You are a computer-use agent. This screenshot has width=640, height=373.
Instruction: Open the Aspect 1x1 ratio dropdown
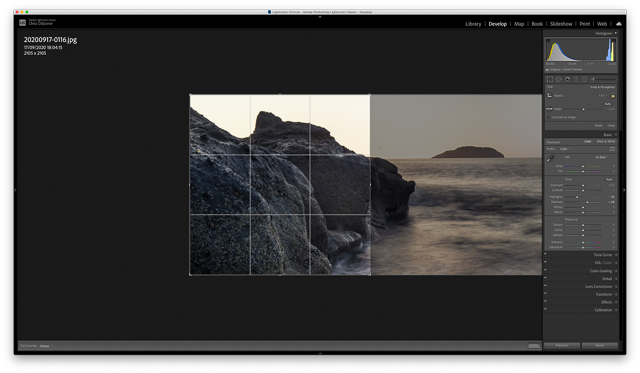(603, 95)
